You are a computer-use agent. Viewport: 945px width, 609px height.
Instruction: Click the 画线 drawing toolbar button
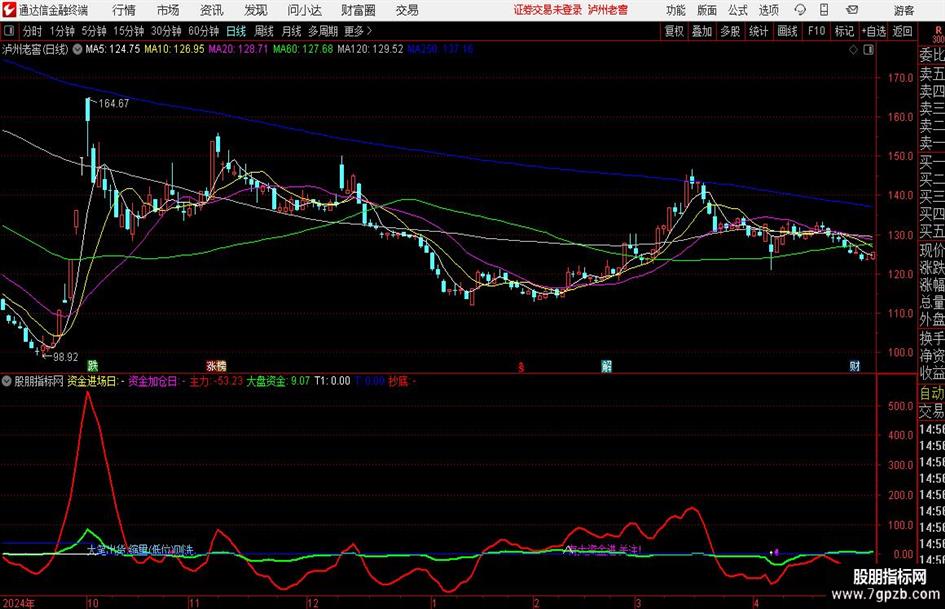click(x=787, y=31)
